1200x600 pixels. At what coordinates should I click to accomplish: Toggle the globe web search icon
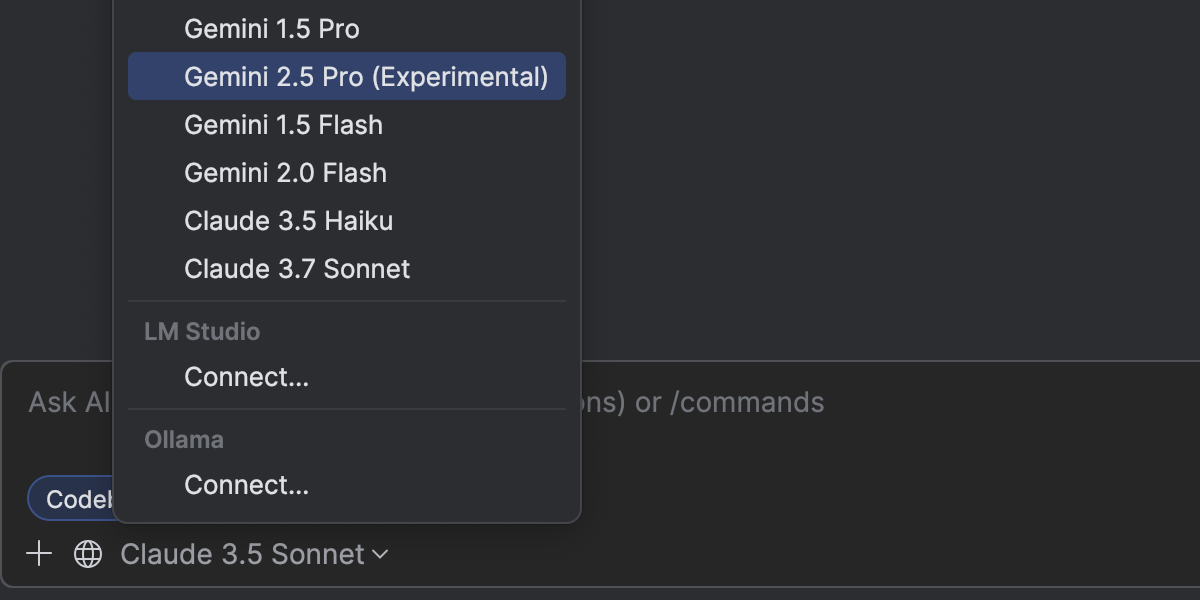tap(88, 554)
